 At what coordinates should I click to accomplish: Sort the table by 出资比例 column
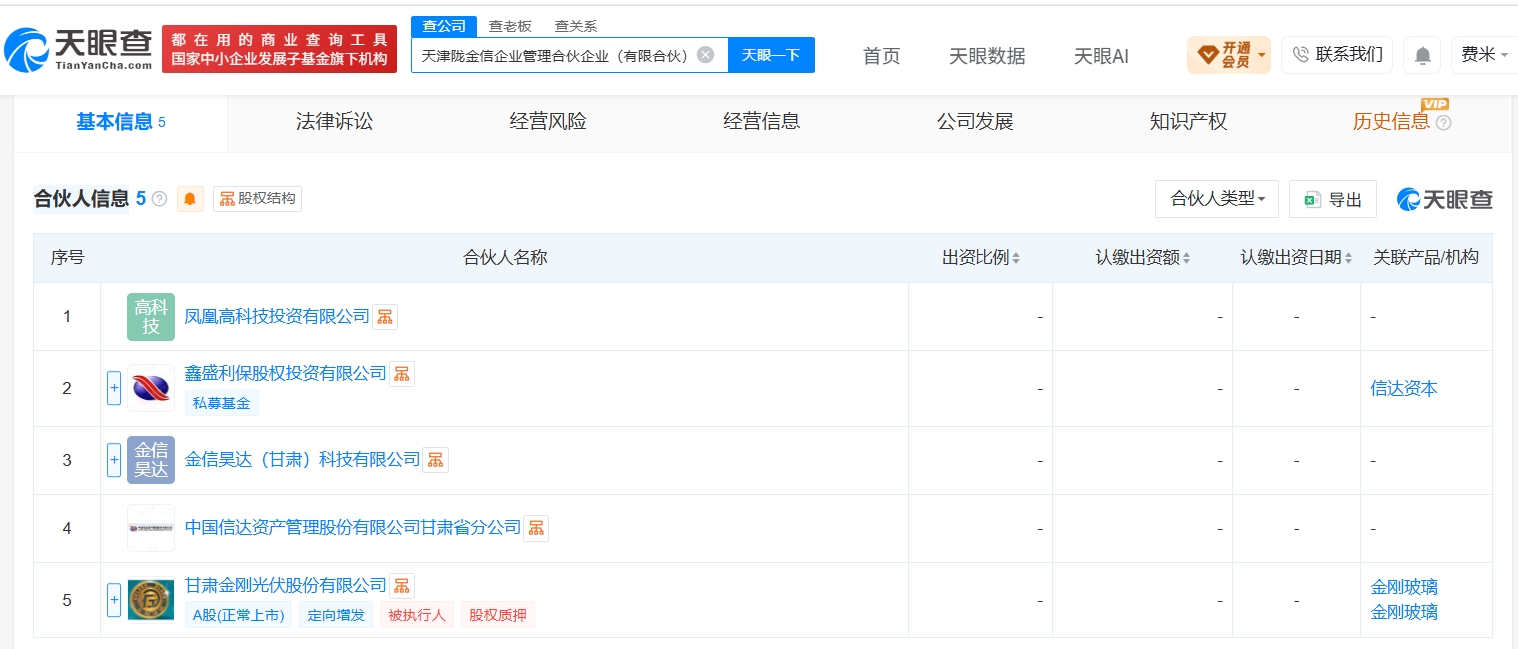pyautogui.click(x=981, y=258)
